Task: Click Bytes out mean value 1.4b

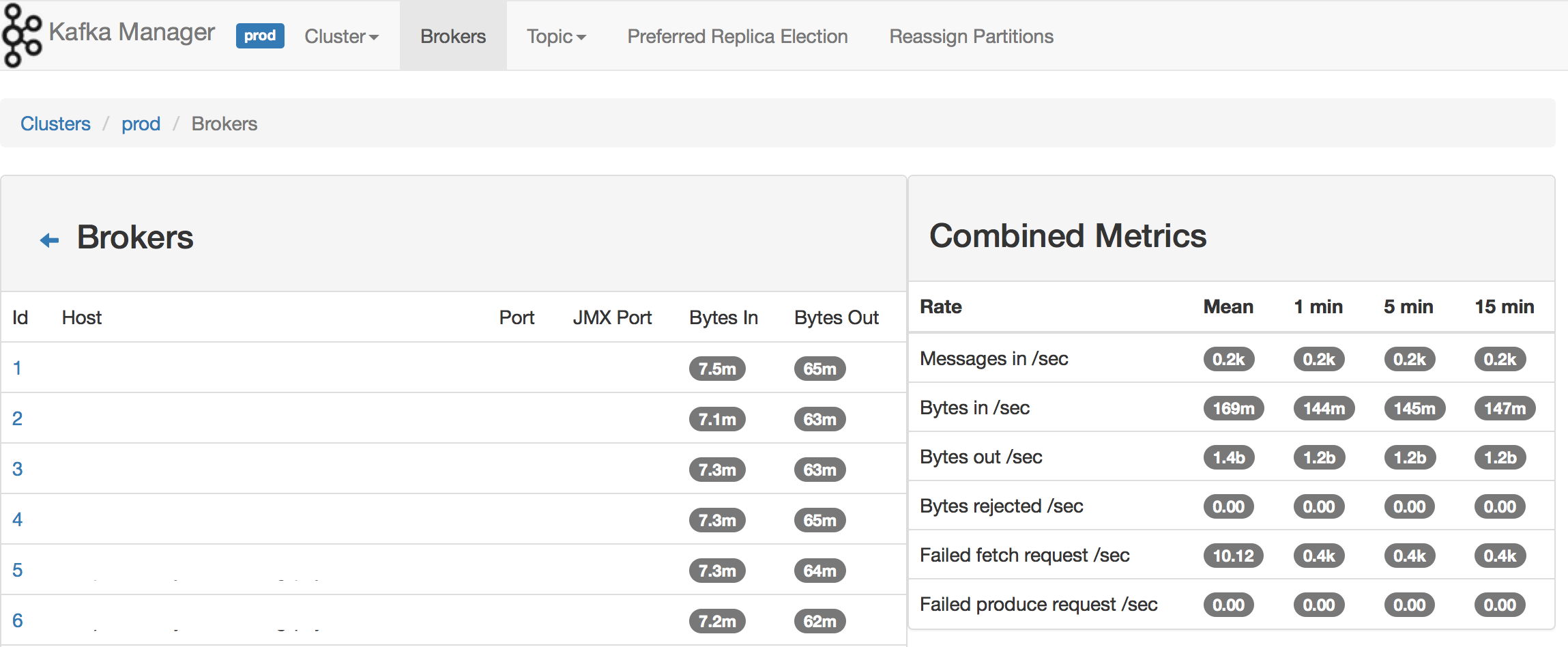Action: point(1229,457)
